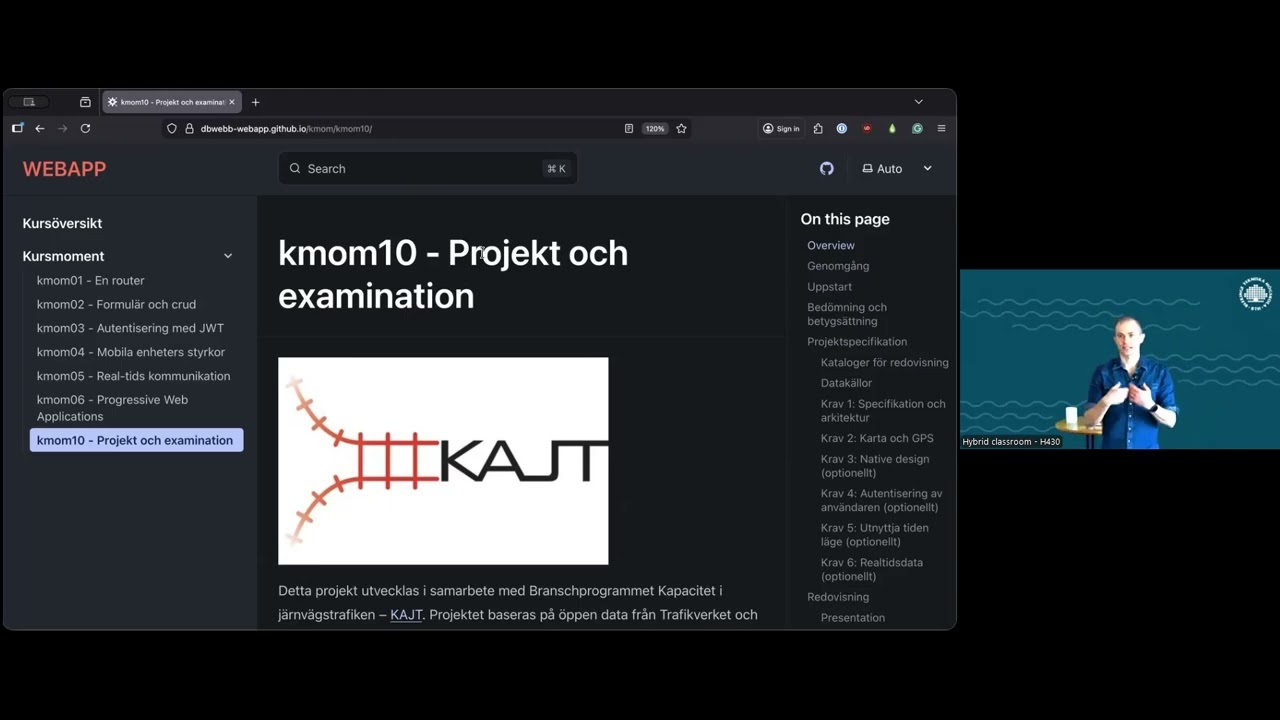Click the browser forward arrow

coord(62,128)
